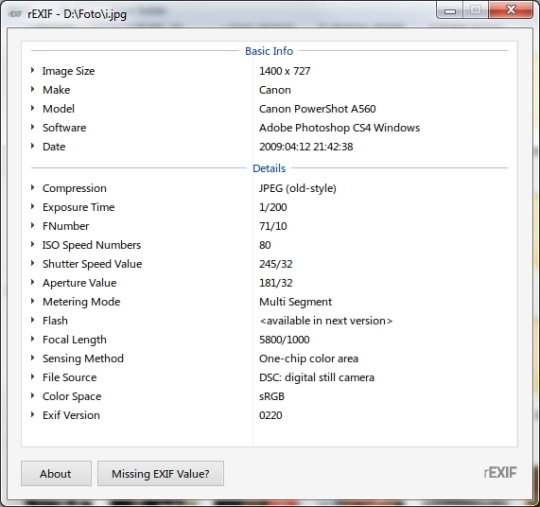
Task: Close the rEXIF window
Action: (511, 10)
